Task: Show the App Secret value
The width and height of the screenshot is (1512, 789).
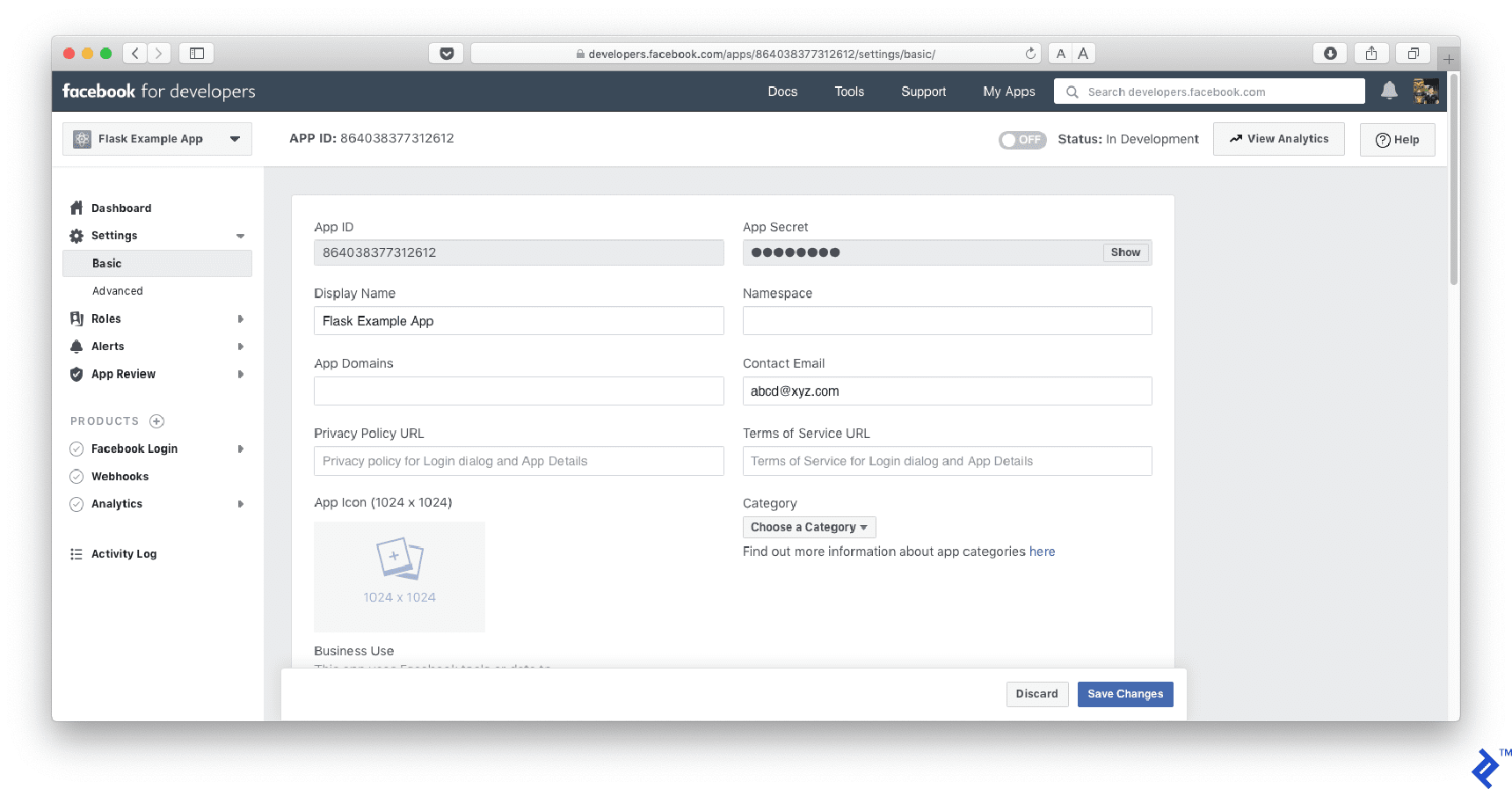Action: click(x=1125, y=252)
